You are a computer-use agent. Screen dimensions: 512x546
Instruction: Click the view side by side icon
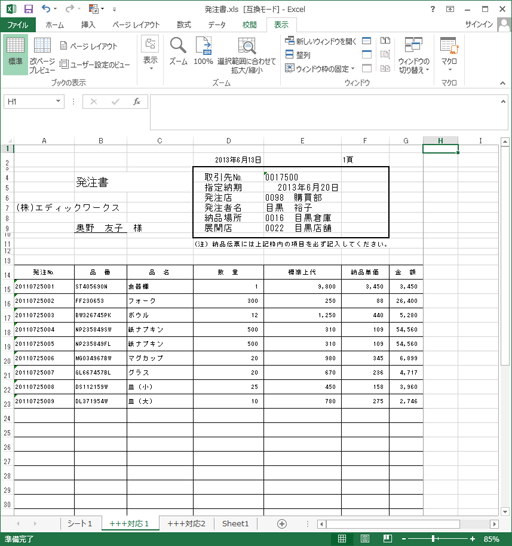385,41
